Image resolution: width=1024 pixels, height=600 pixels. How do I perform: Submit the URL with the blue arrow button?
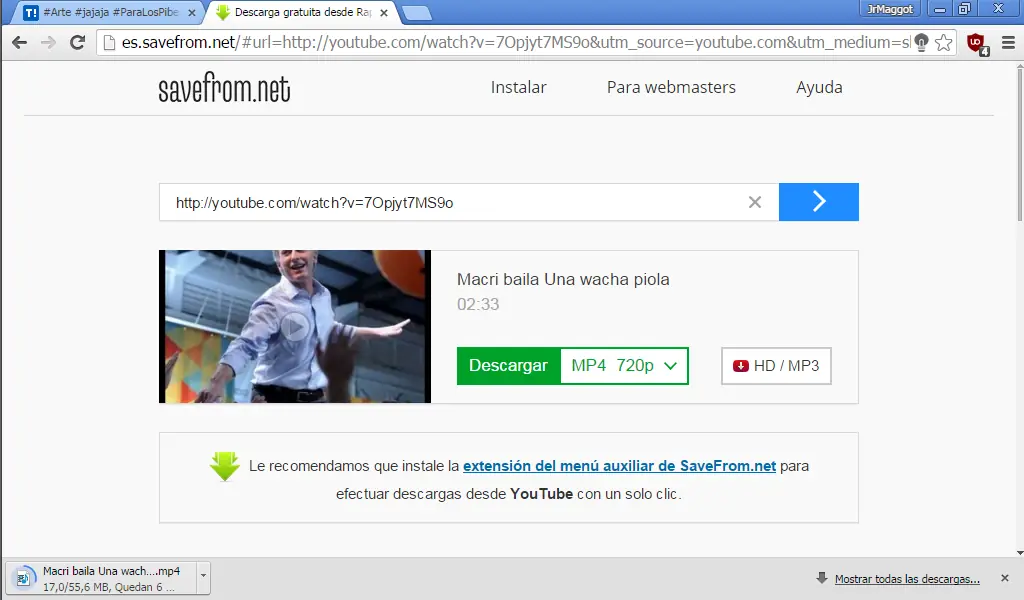(x=818, y=202)
